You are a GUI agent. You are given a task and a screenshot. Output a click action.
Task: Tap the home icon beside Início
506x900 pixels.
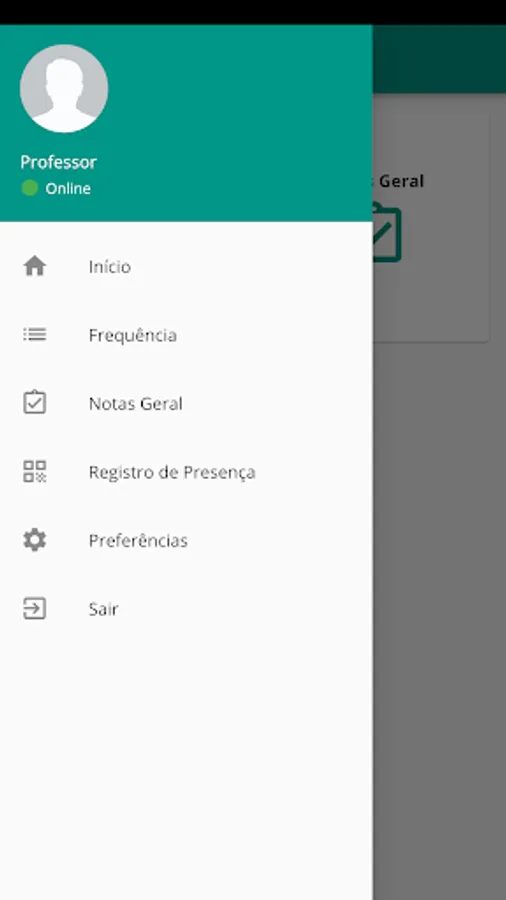click(34, 266)
